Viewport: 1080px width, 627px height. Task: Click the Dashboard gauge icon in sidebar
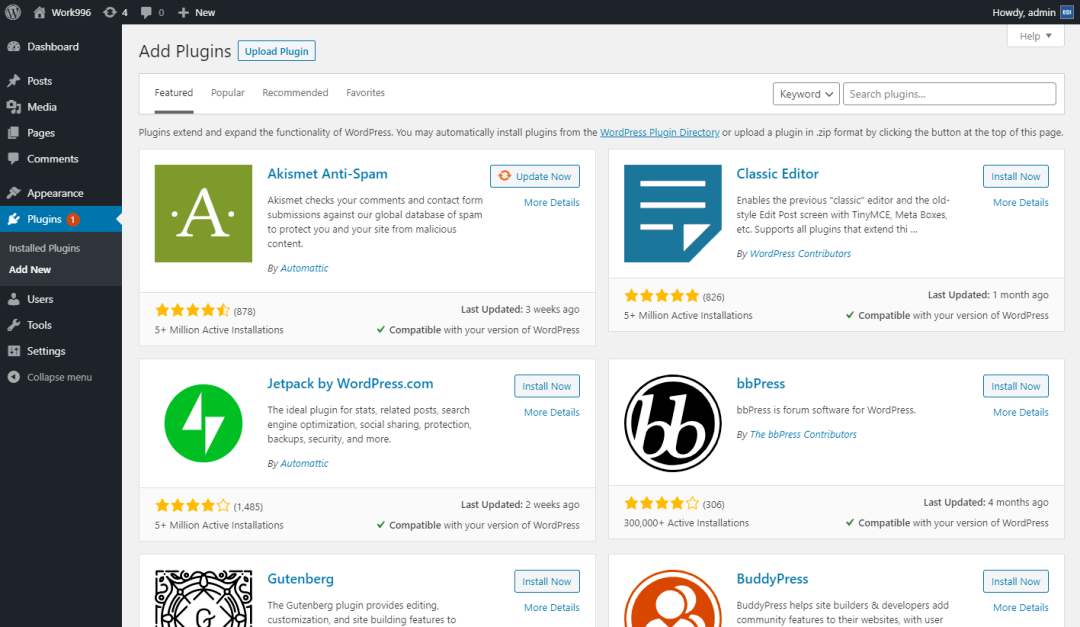click(x=14, y=47)
